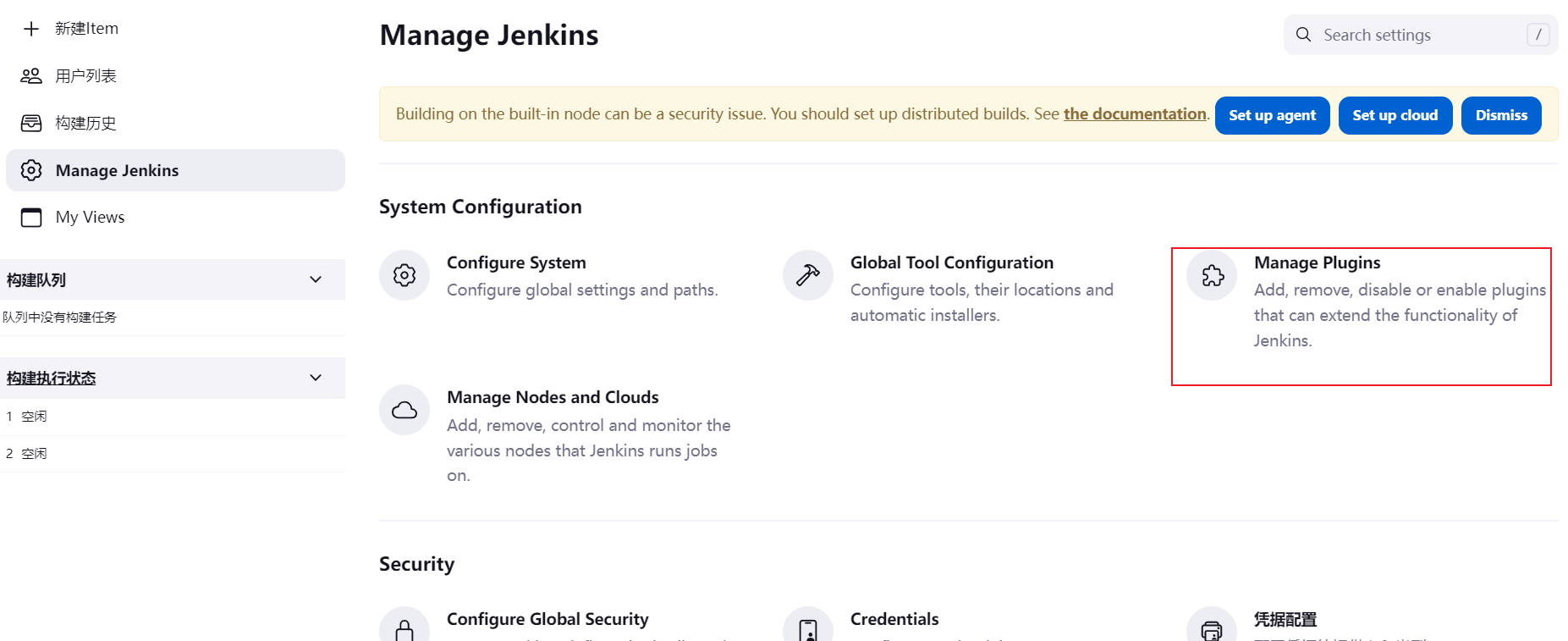1568x641 pixels.
Task: Dismiss the security warning banner
Action: (1501, 115)
